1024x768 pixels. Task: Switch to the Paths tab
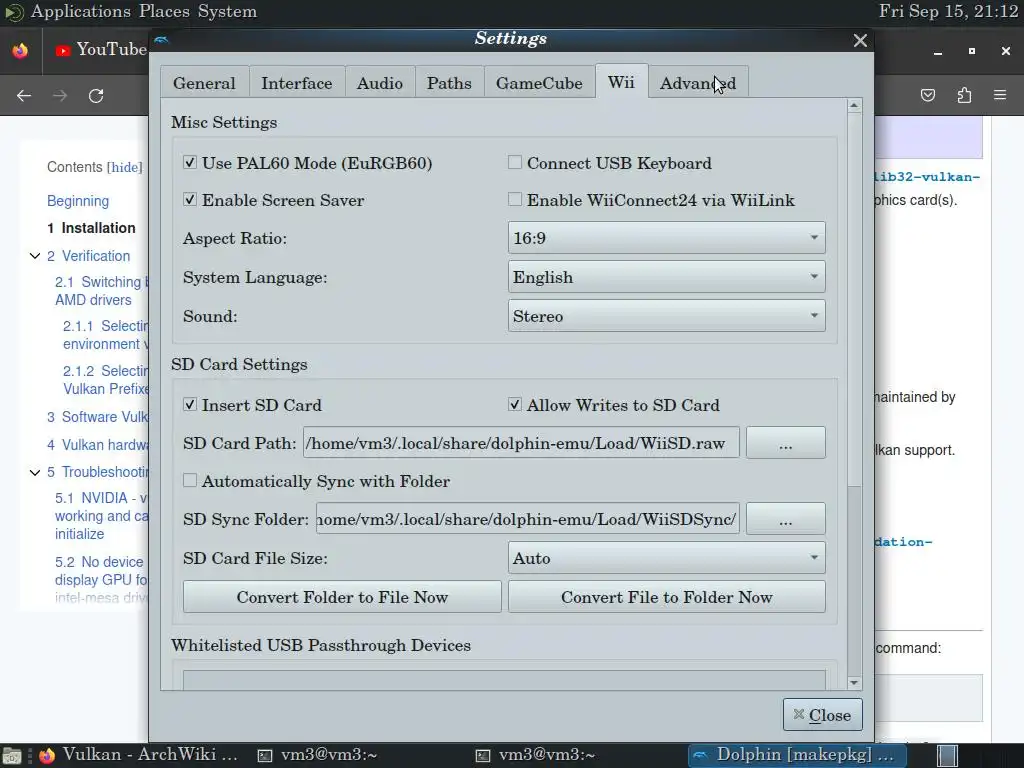(449, 83)
